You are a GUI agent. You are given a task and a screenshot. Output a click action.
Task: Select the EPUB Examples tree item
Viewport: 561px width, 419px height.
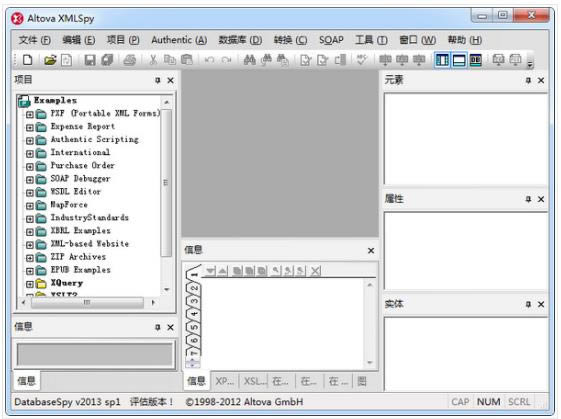point(81,270)
